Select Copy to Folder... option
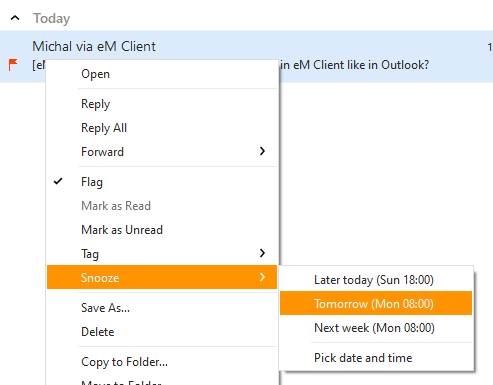The image size is (493, 385). pos(162,362)
